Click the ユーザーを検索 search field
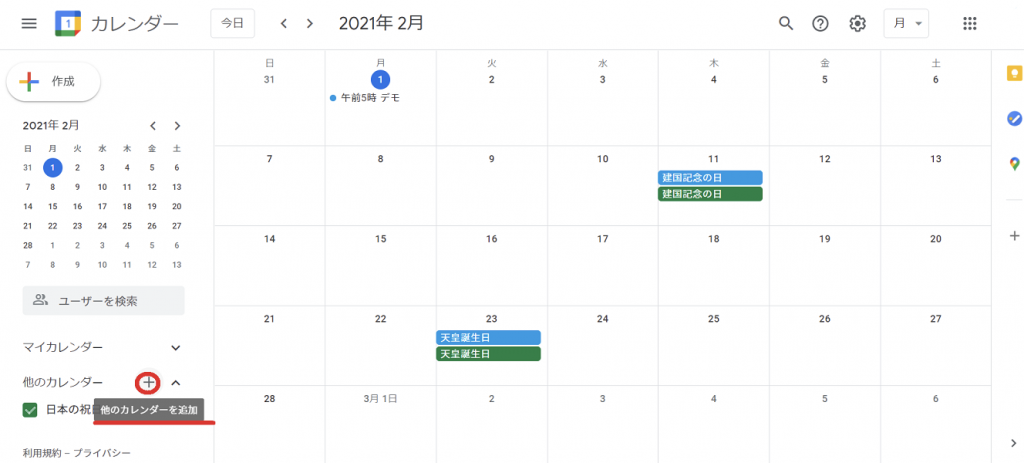This screenshot has width=1024, height=463. 104,300
